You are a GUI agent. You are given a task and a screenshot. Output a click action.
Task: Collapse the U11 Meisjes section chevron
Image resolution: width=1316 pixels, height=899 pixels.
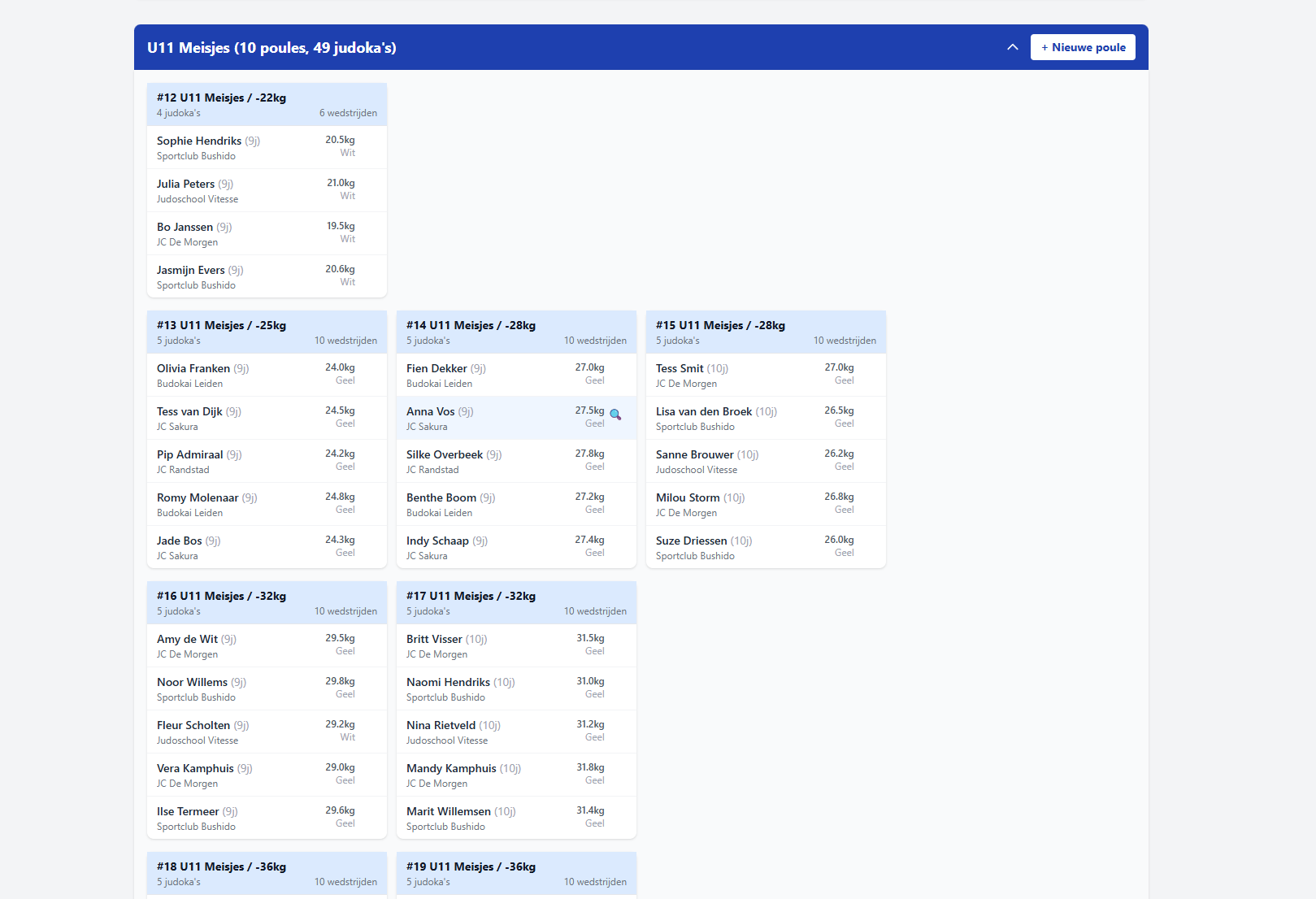coord(1012,47)
